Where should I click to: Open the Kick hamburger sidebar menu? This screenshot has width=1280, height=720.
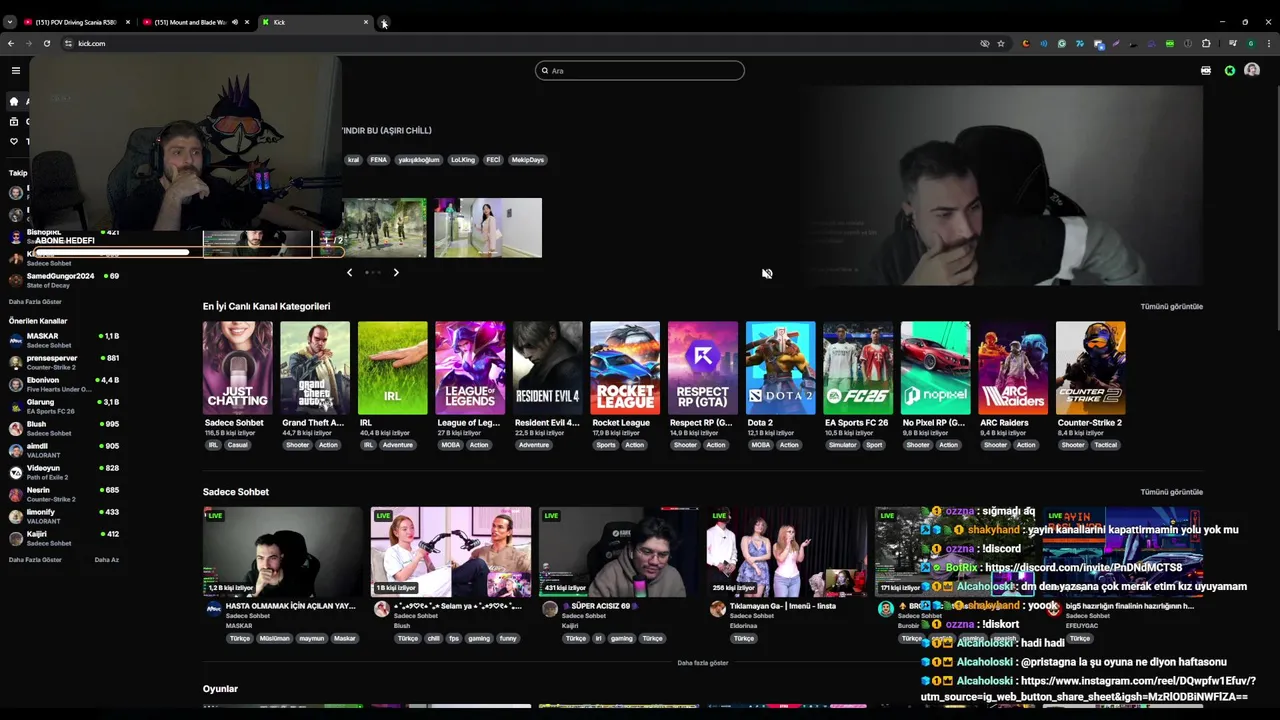click(x=15, y=70)
